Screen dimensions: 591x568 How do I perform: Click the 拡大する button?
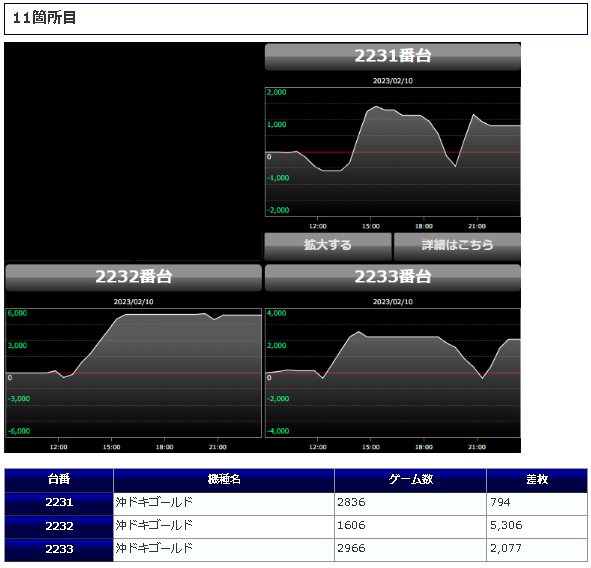328,246
